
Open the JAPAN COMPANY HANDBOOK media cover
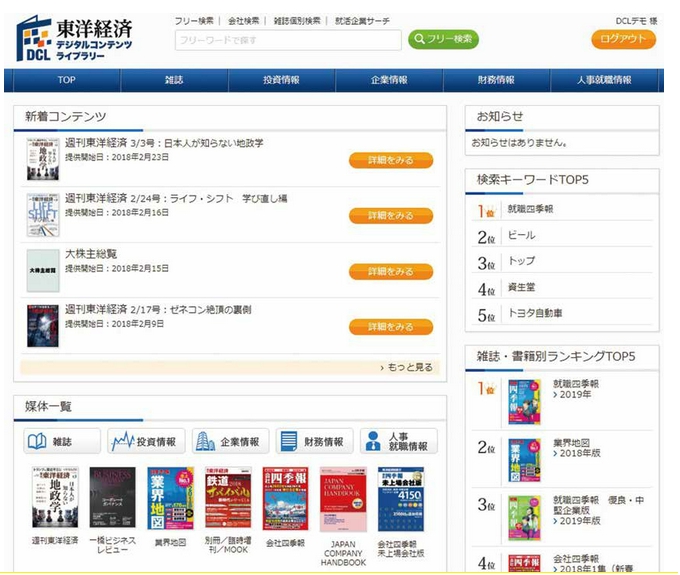click(x=343, y=499)
